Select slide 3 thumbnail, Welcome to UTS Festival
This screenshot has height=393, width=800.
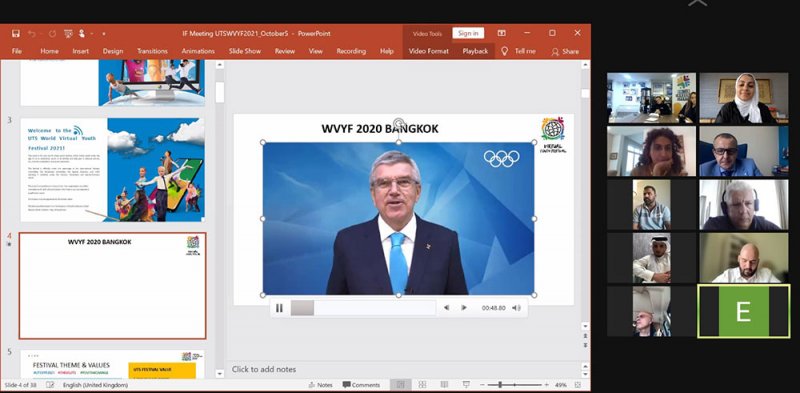[x=113, y=169]
